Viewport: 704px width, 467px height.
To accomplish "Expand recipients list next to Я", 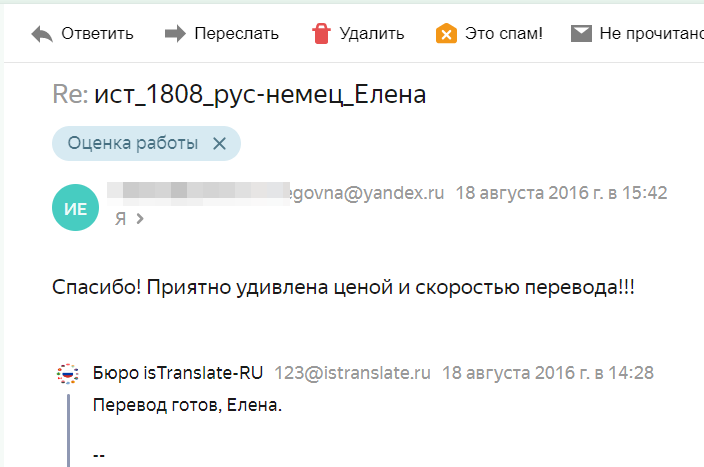I will pyautogui.click(x=140, y=219).
